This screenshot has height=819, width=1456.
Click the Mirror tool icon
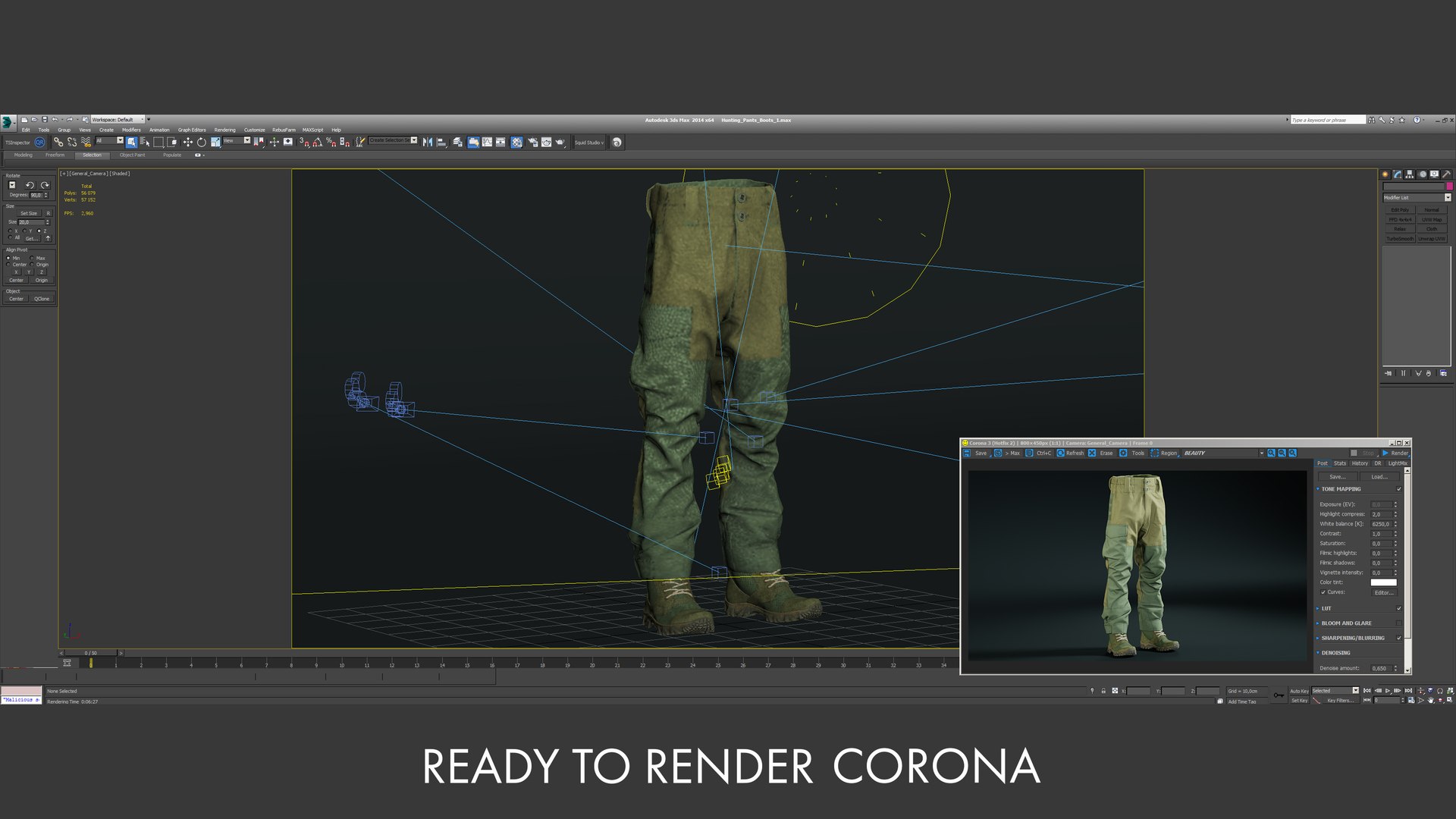coord(427,142)
